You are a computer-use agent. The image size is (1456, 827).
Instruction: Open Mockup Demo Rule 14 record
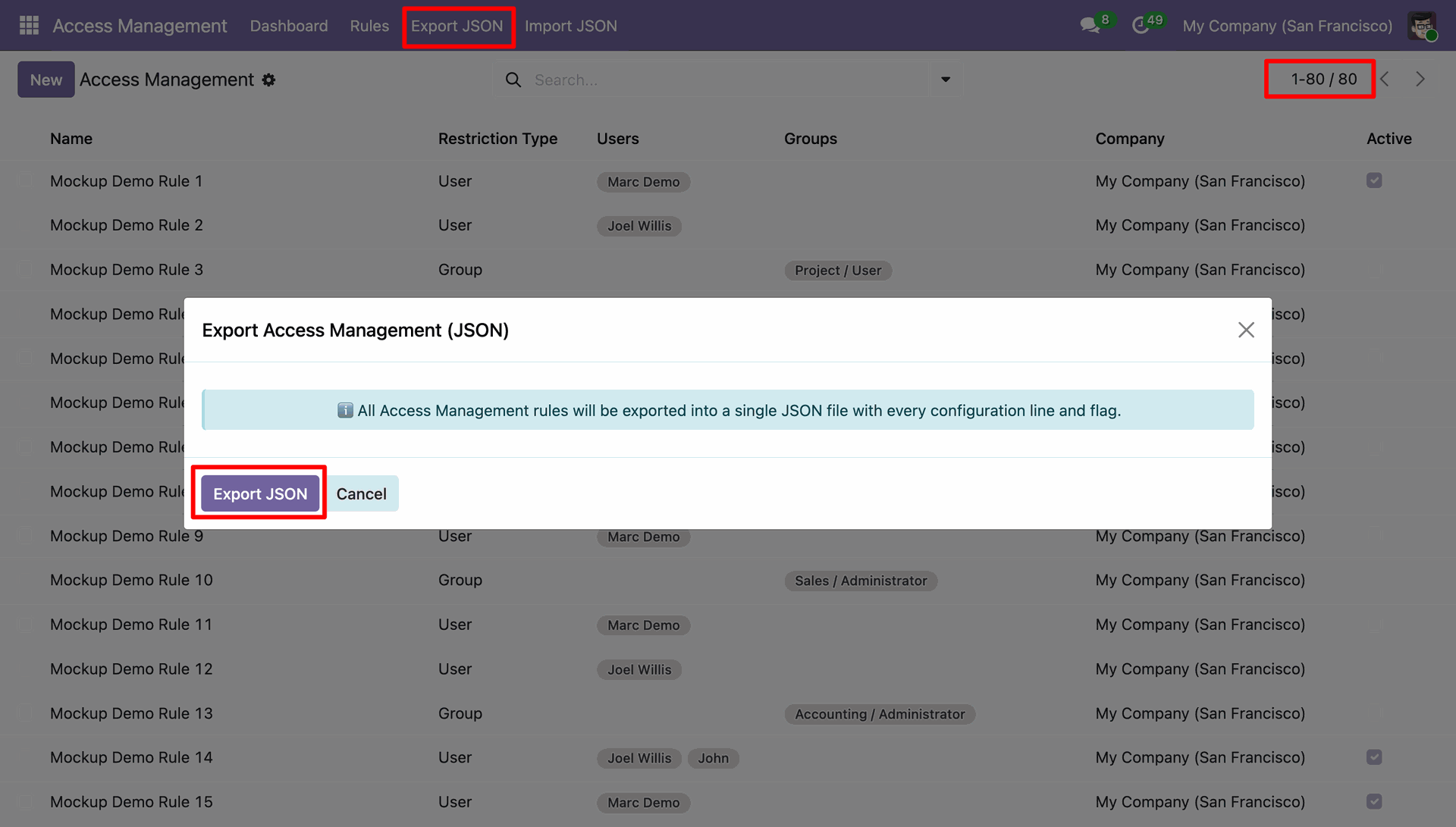pos(131,757)
